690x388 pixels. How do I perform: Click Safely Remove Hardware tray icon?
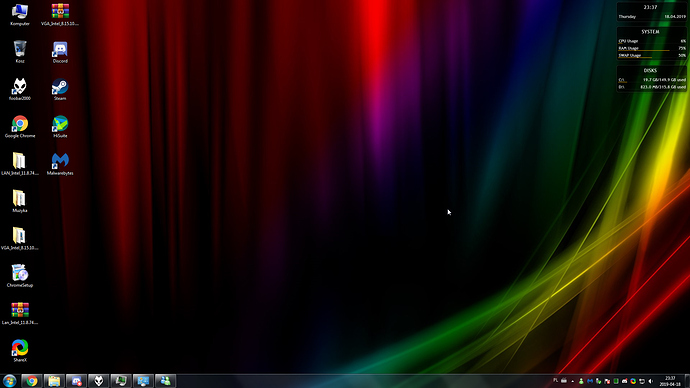(x=598, y=381)
